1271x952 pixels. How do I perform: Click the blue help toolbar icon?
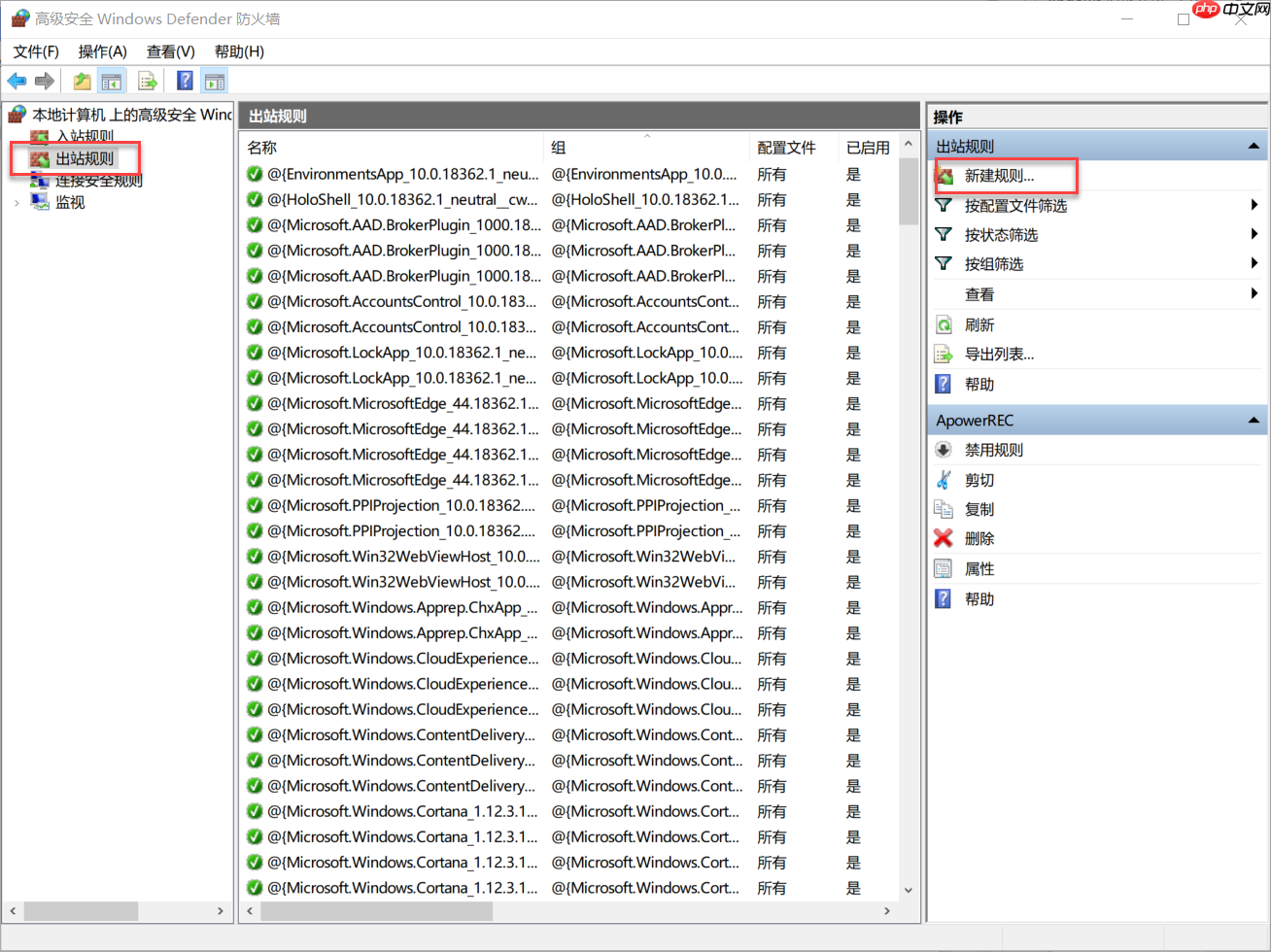[x=185, y=82]
